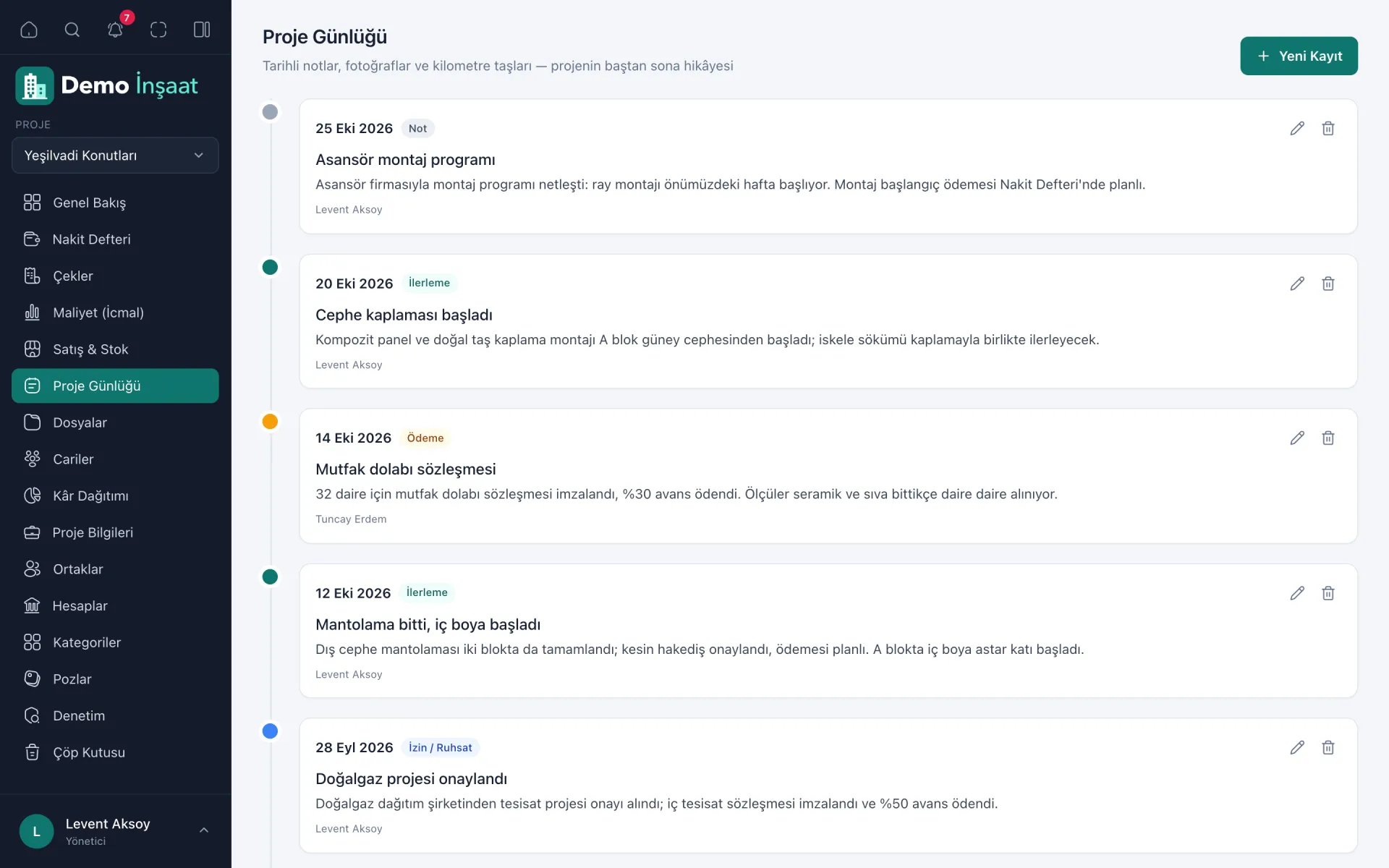Open Denetim page

tap(115, 715)
